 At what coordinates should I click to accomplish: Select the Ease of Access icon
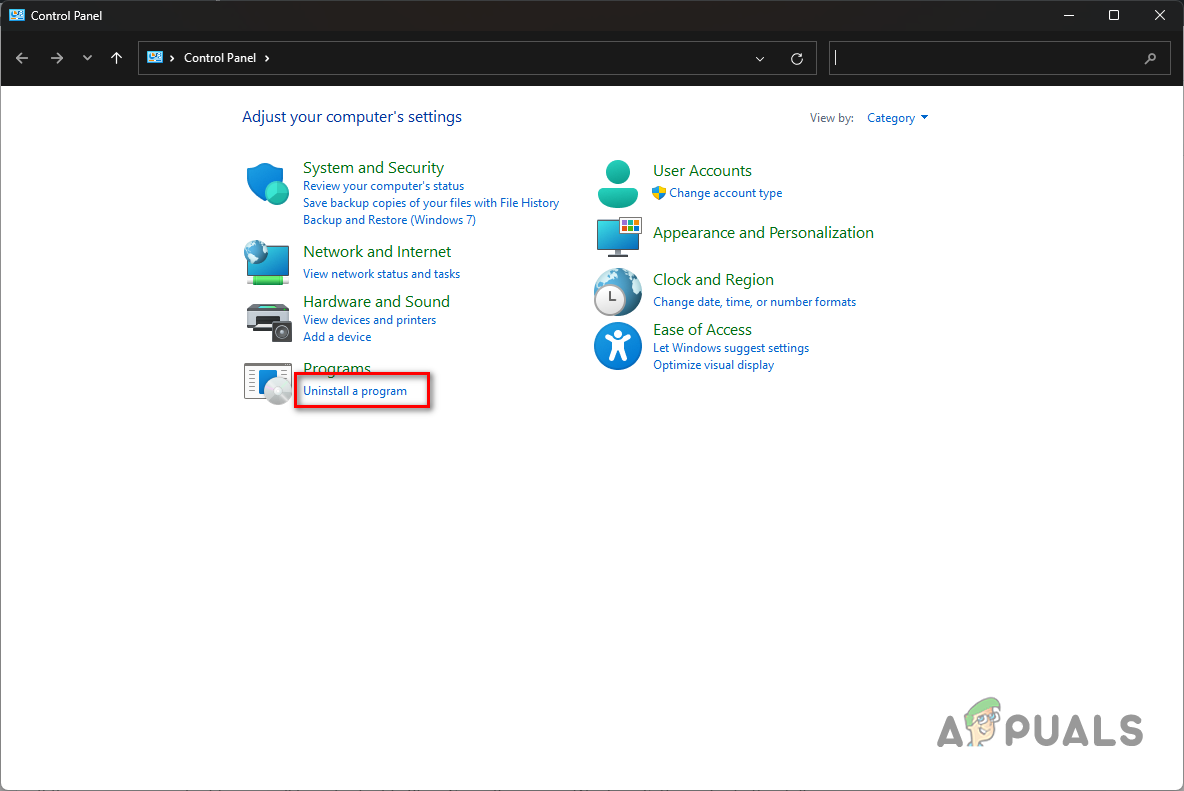(x=617, y=345)
